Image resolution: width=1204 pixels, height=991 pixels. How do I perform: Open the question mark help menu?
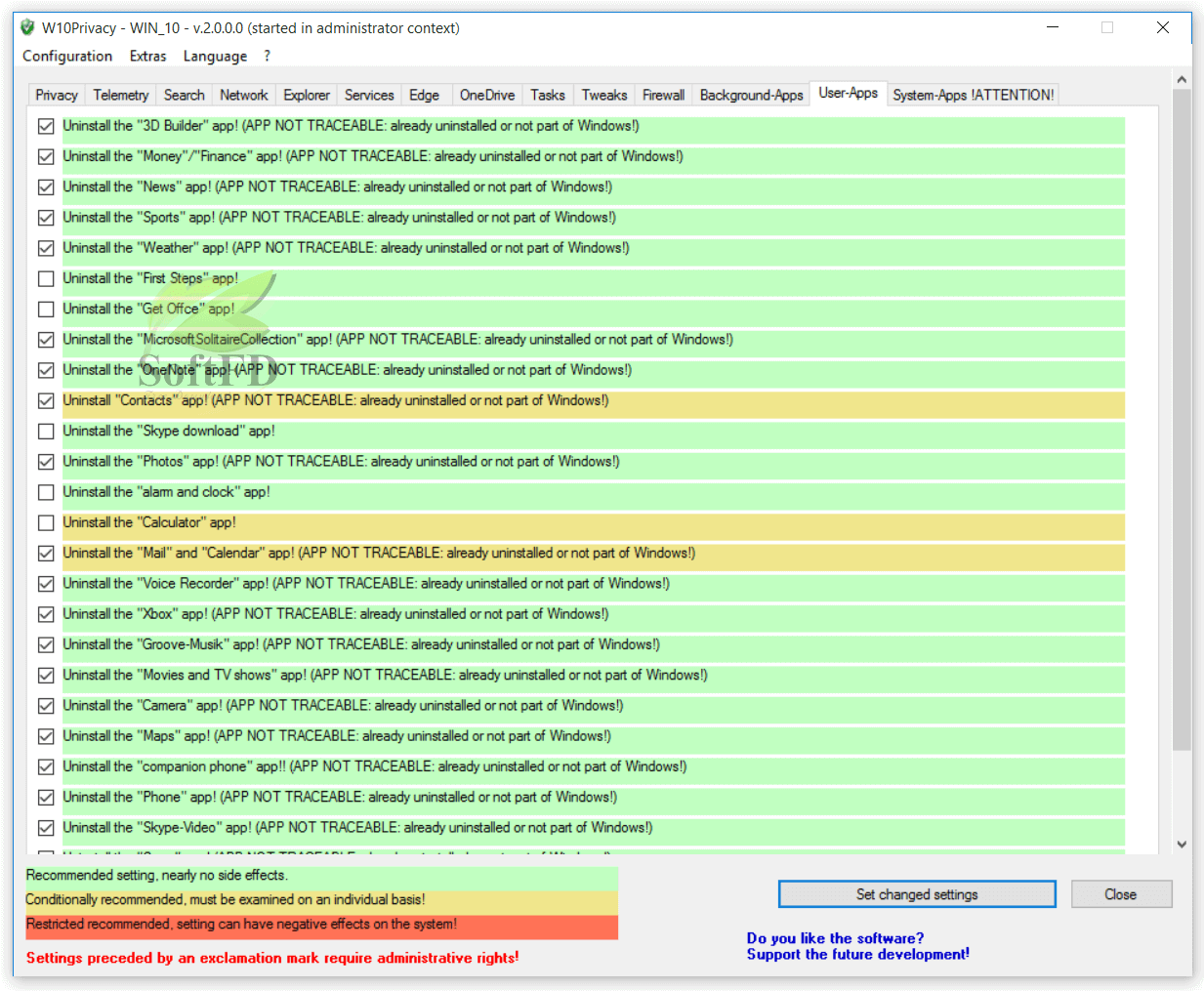click(267, 56)
